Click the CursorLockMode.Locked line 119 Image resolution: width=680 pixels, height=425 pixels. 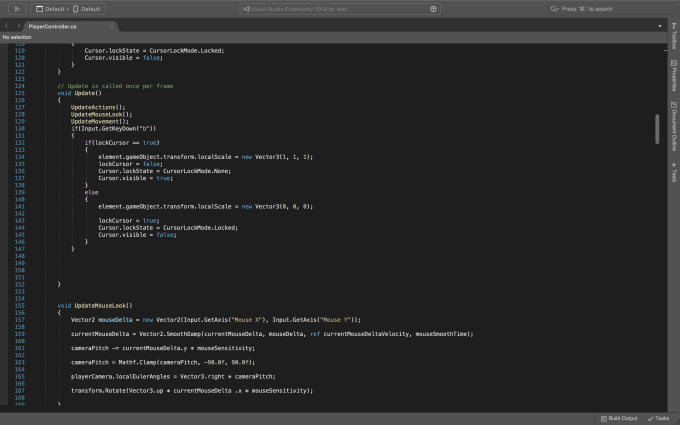click(x=154, y=51)
